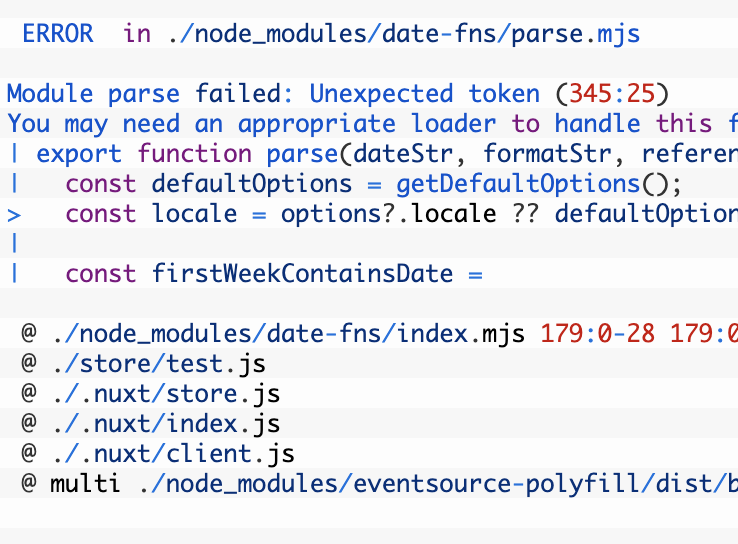
Task: Click the parse function name in the export line
Action: 302,154
